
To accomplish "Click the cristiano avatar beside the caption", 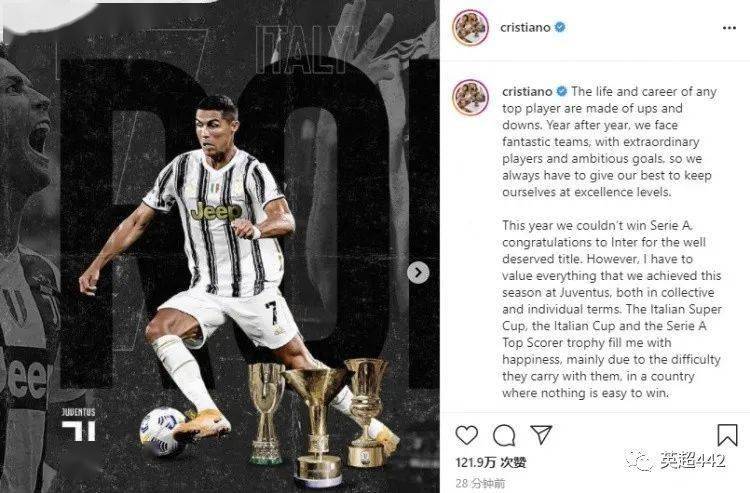I will point(470,98).
